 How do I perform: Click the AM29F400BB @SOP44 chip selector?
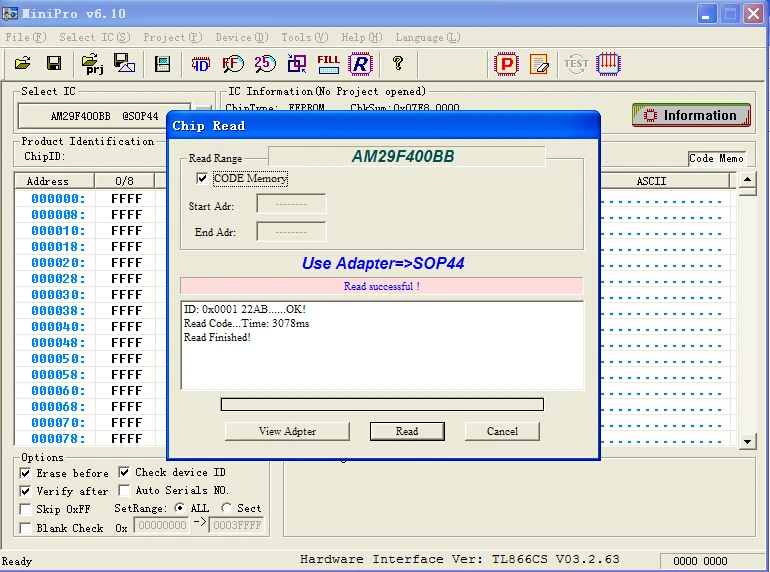click(x=104, y=116)
